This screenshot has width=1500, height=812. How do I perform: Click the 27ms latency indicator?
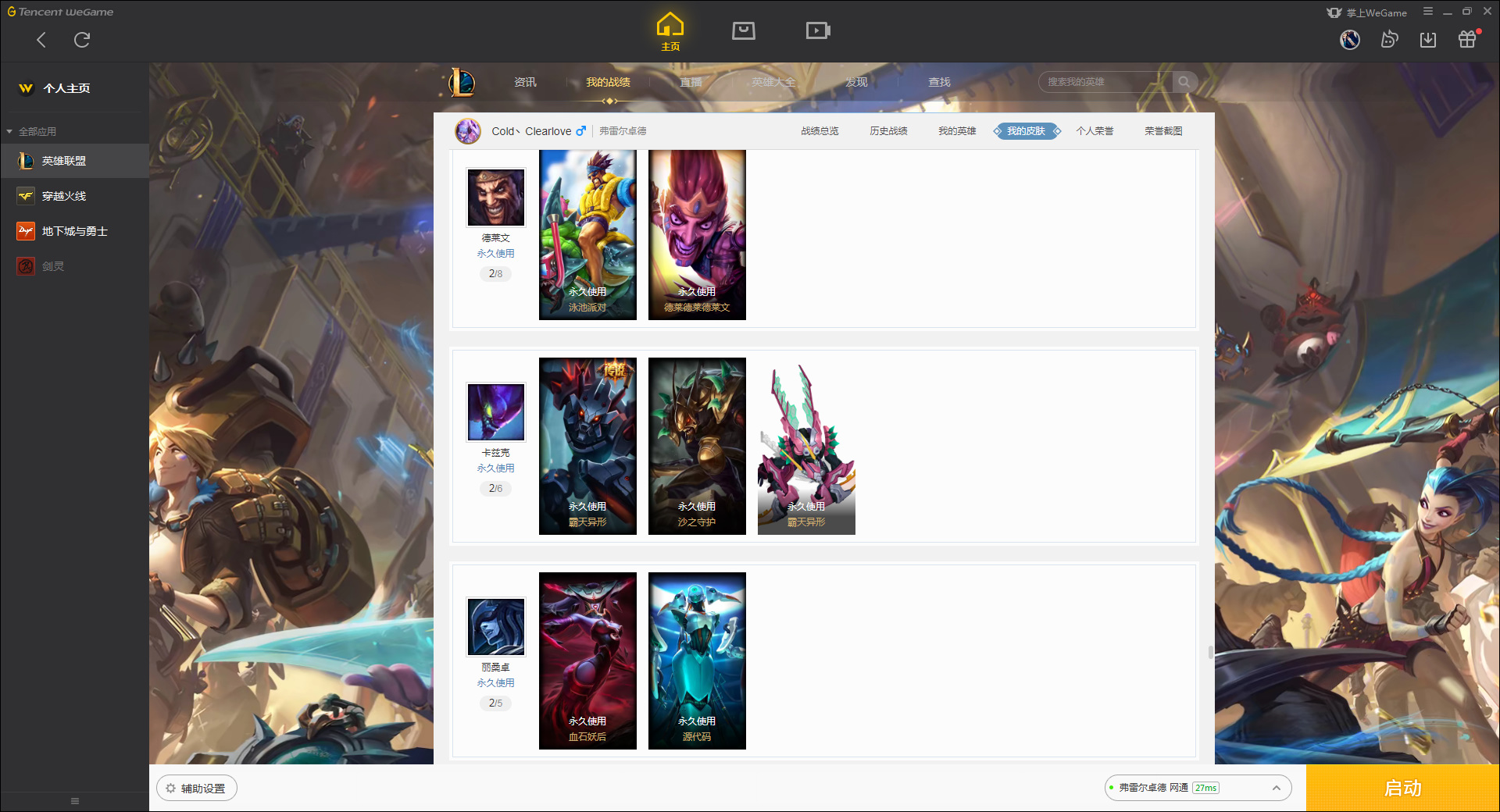pos(1206,788)
